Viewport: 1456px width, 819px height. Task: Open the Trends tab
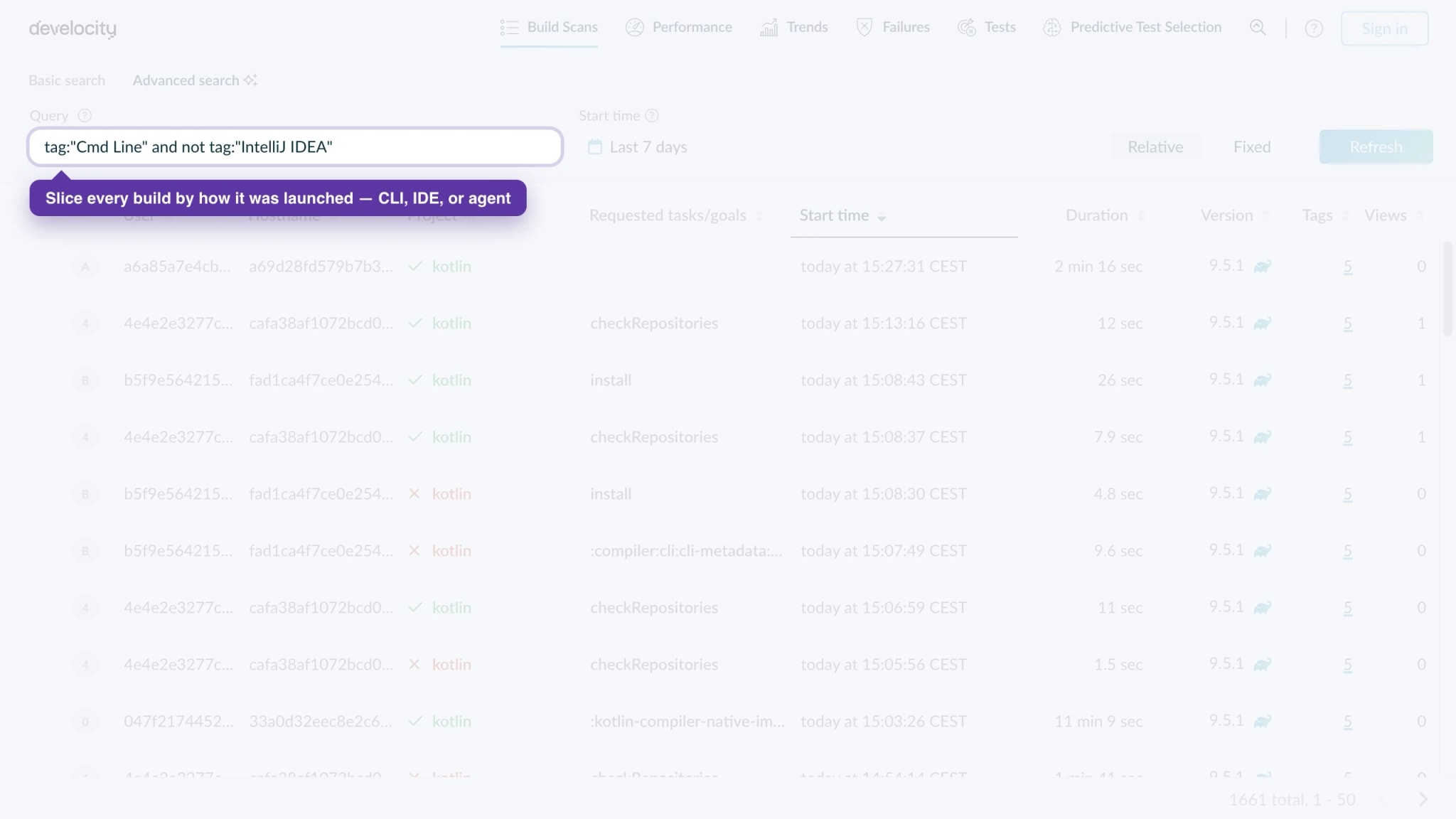[793, 27]
